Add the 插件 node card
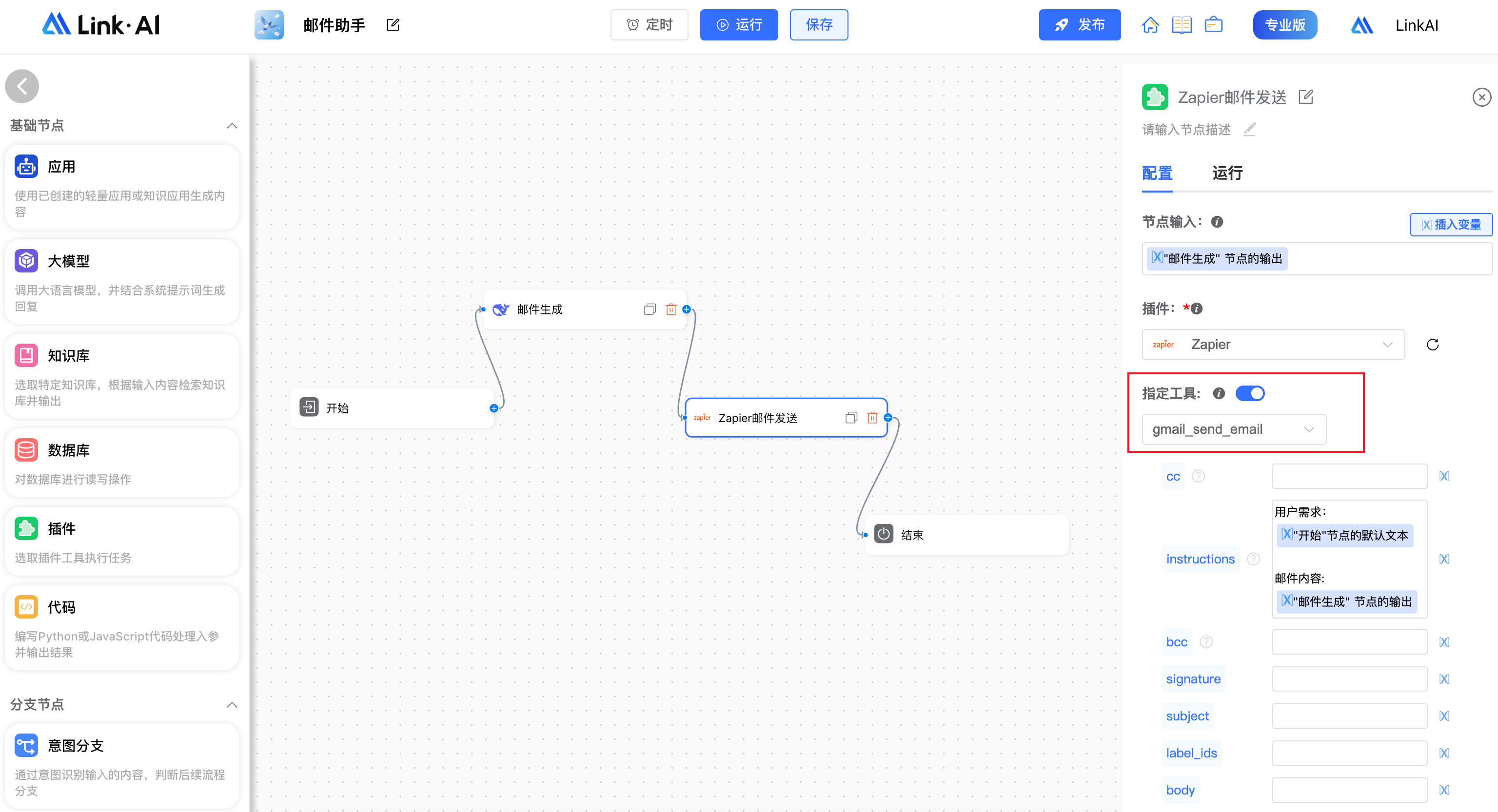Image resolution: width=1498 pixels, height=812 pixels. coord(121,541)
